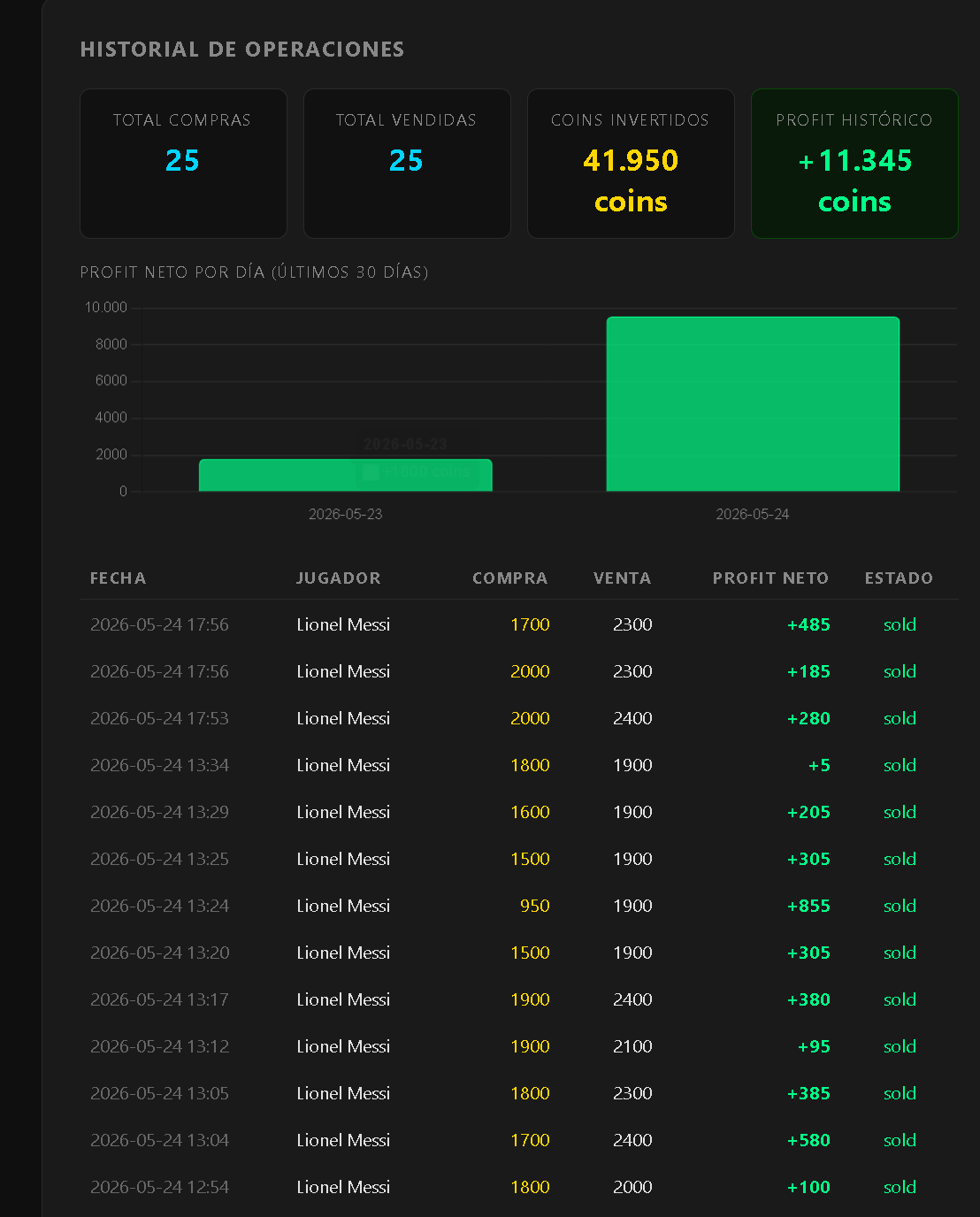Click the +100 profit value
This screenshot has width=980, height=1217.
point(808,1187)
